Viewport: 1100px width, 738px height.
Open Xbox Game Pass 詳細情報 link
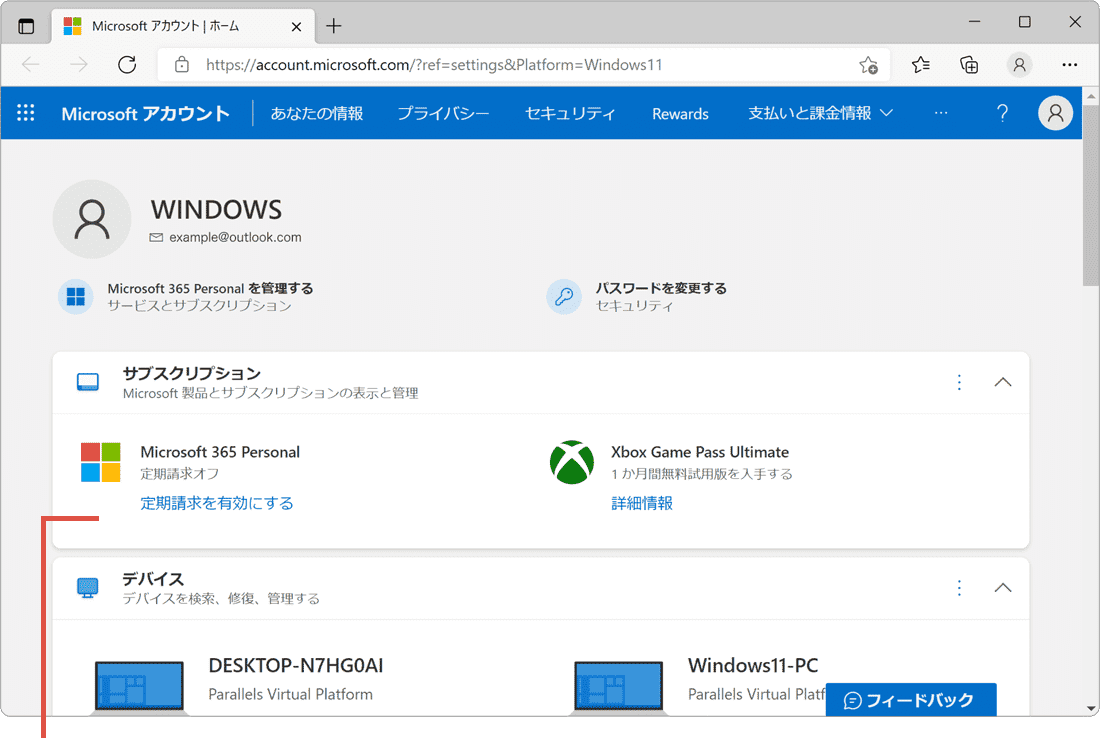[641, 503]
